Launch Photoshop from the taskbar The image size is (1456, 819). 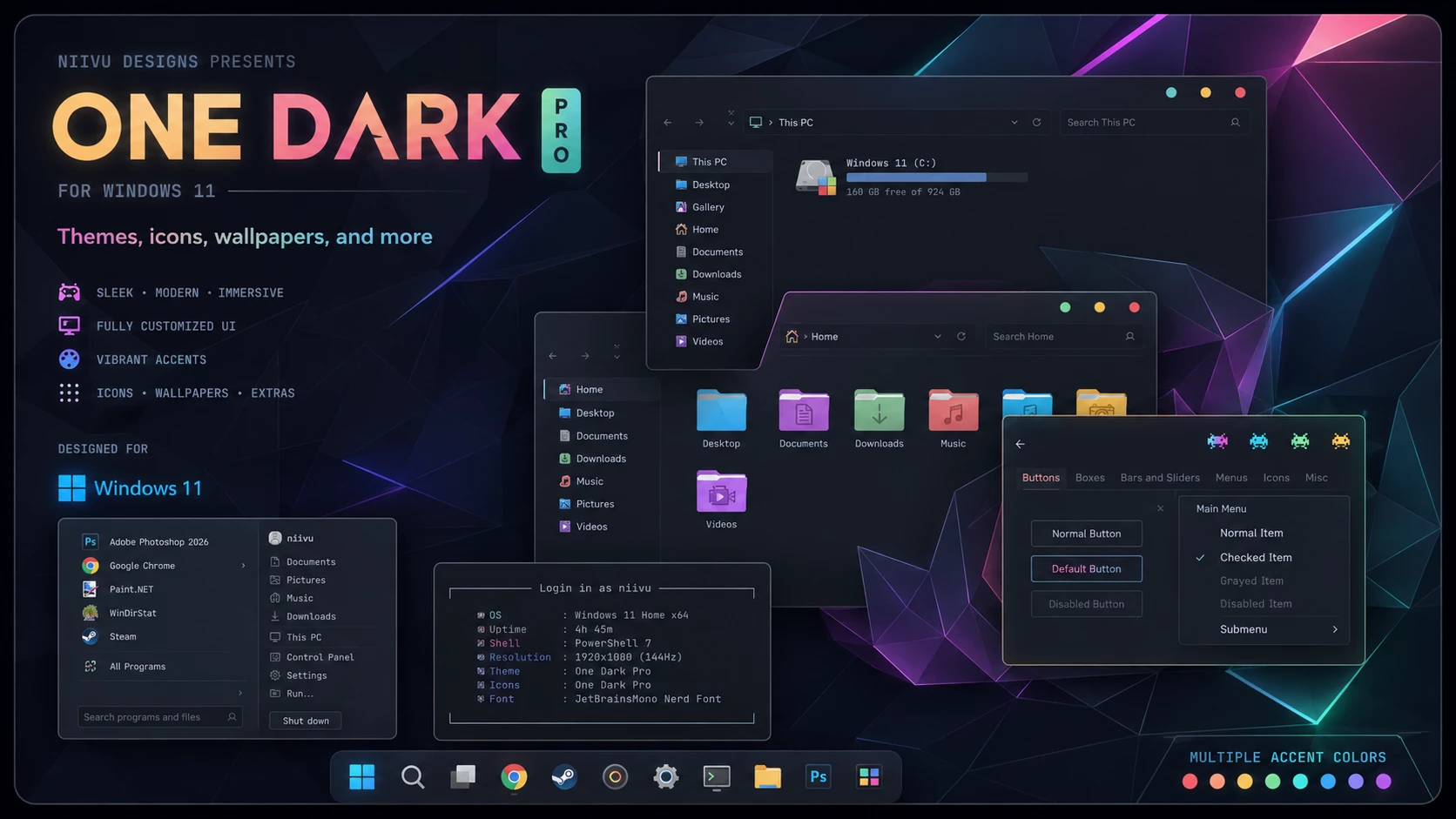[819, 776]
